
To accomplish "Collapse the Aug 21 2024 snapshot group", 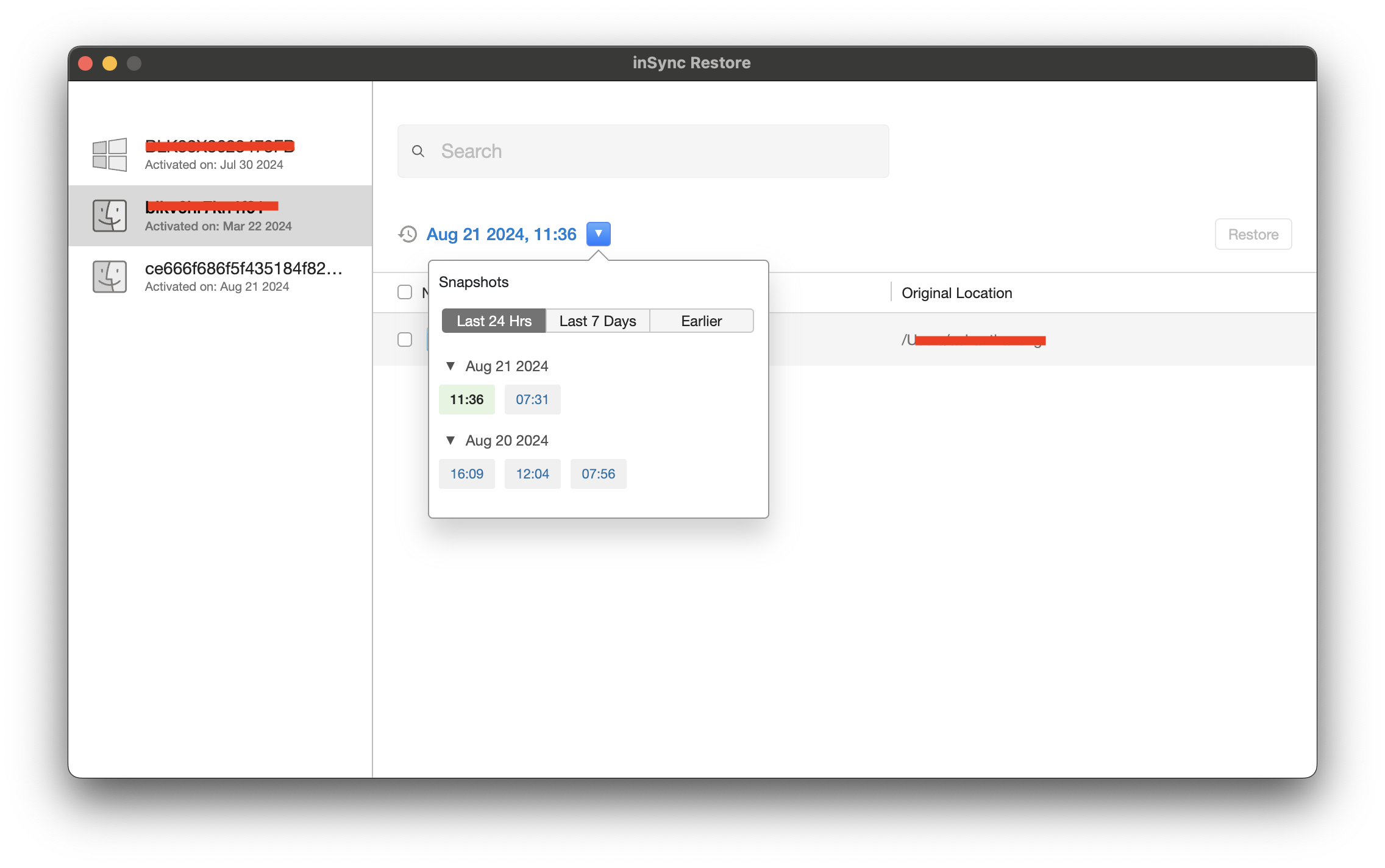I will (450, 366).
